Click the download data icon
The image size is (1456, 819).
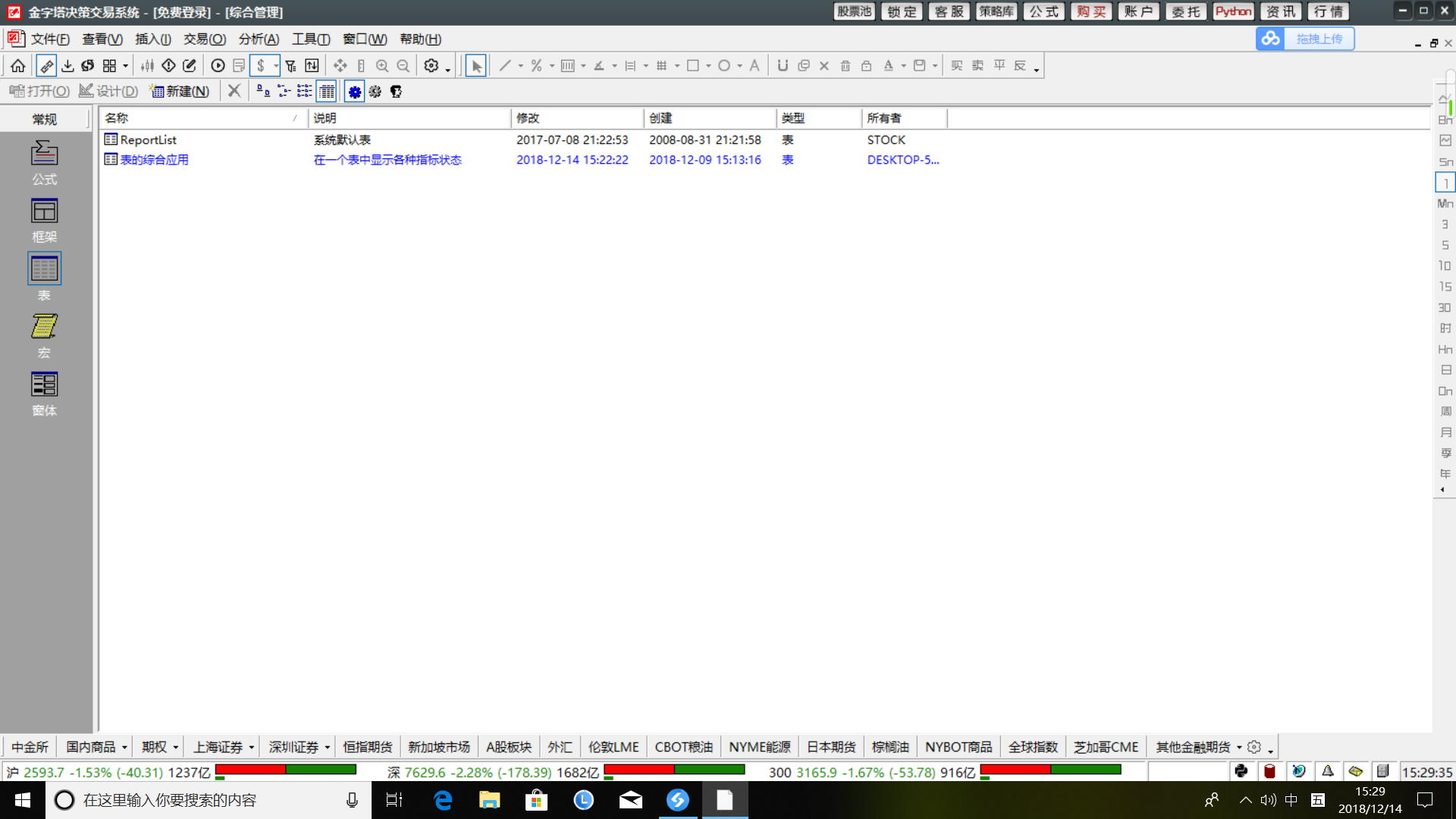pos(67,66)
